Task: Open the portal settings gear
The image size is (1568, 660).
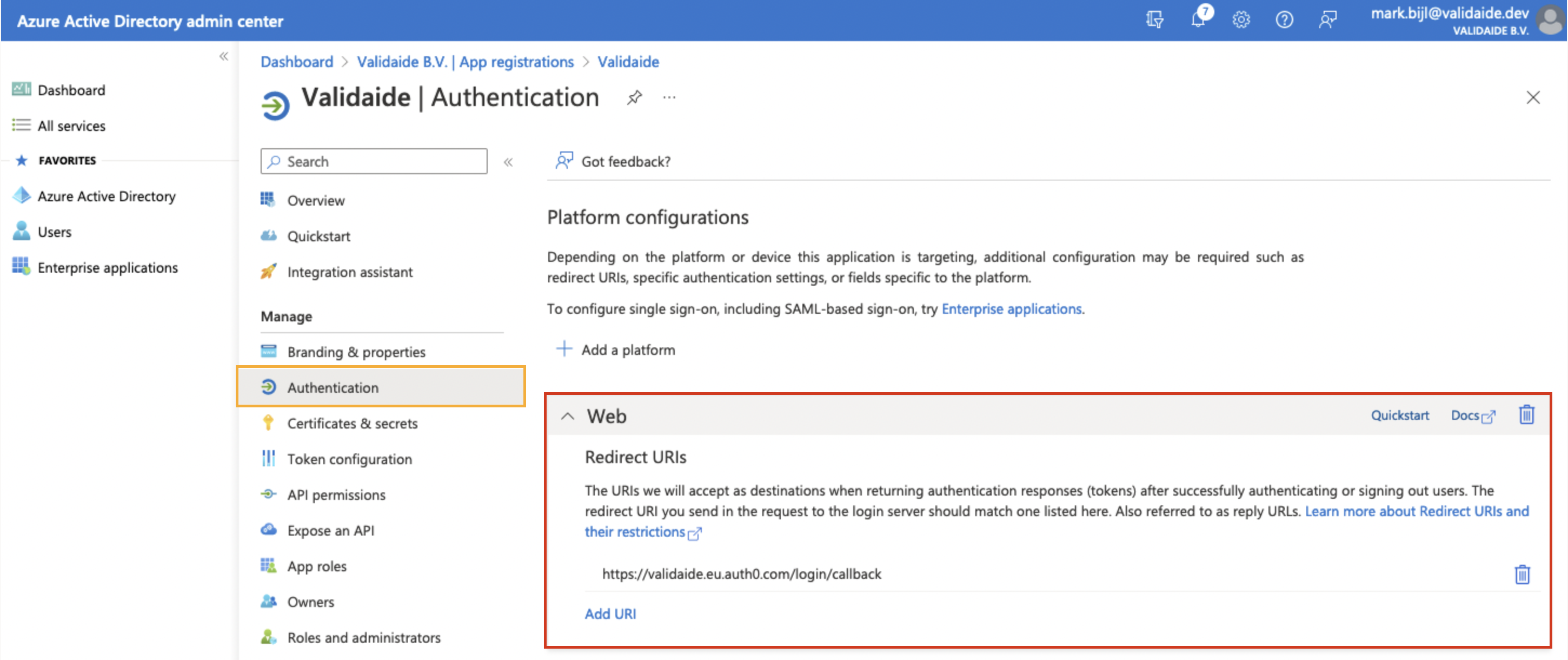Action: click(x=1241, y=20)
